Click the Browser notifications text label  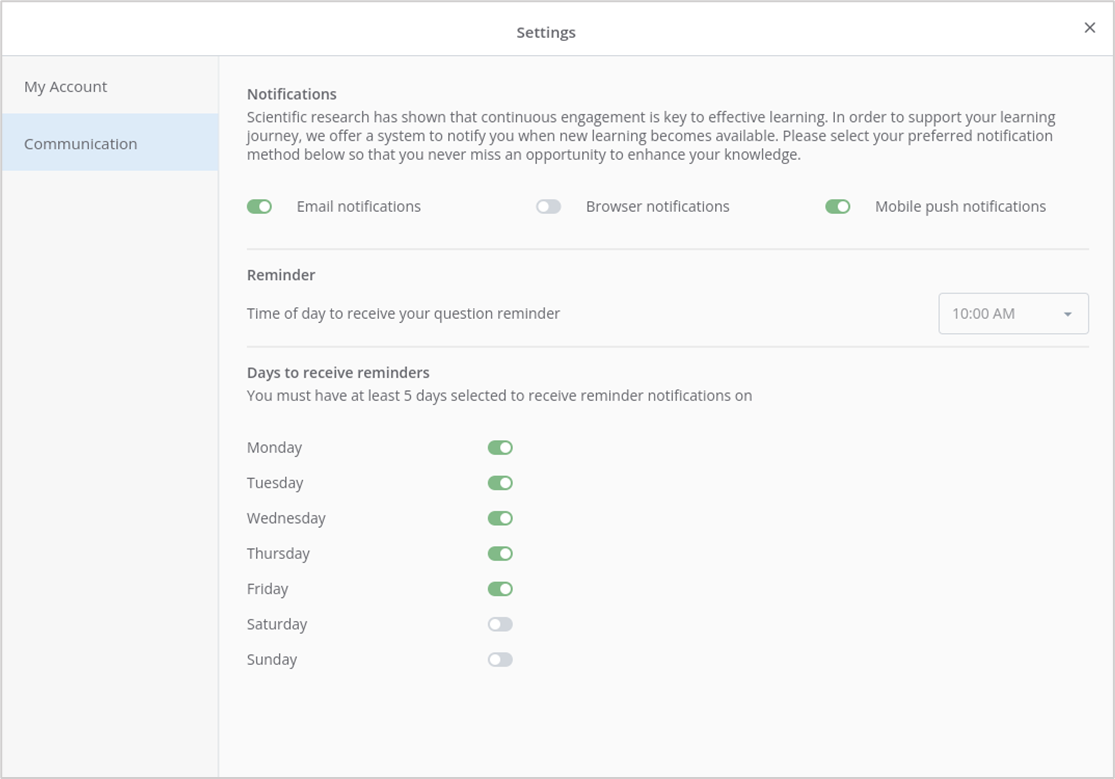click(657, 207)
